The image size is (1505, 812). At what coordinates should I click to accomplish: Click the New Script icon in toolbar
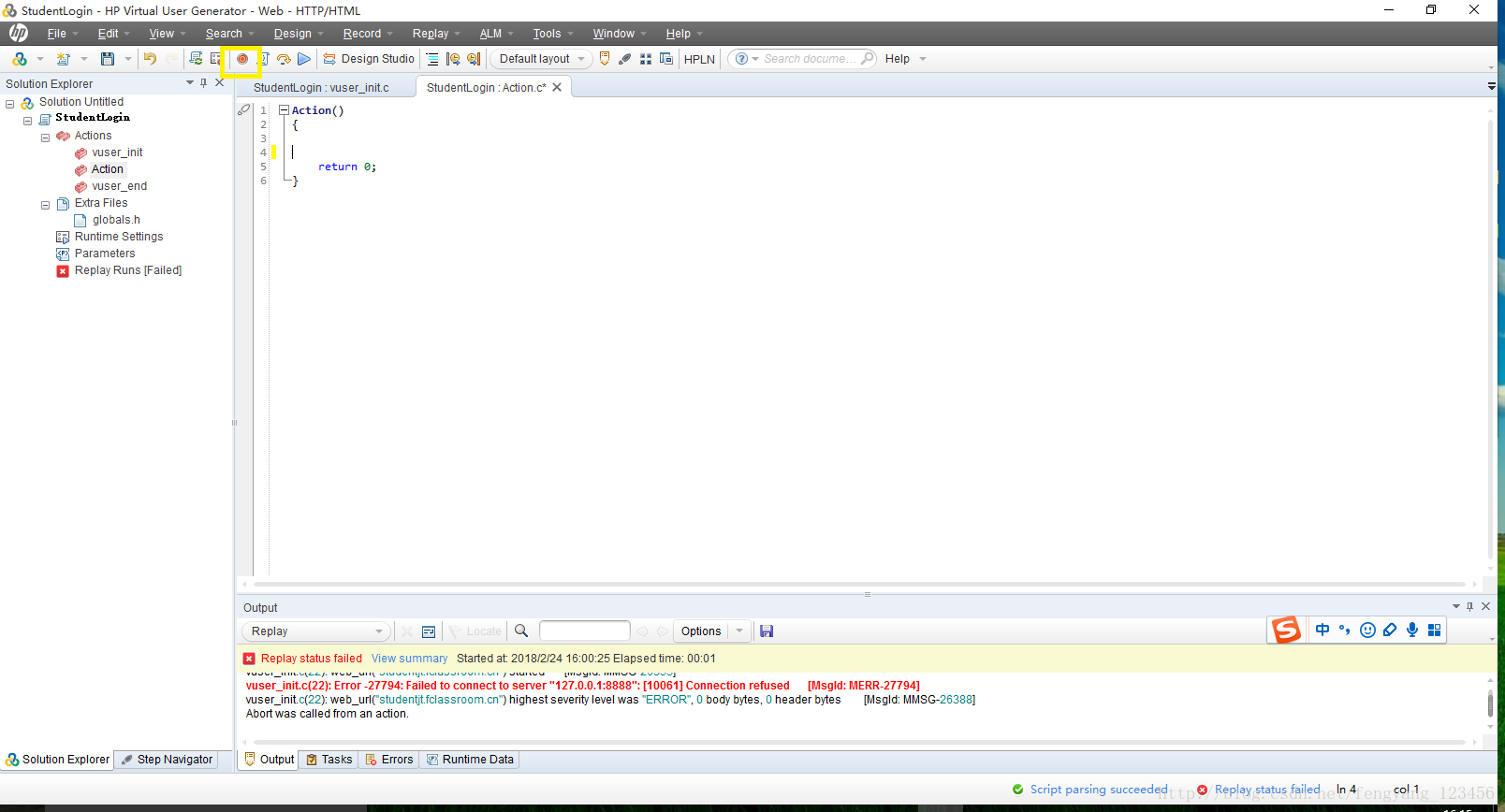point(63,59)
